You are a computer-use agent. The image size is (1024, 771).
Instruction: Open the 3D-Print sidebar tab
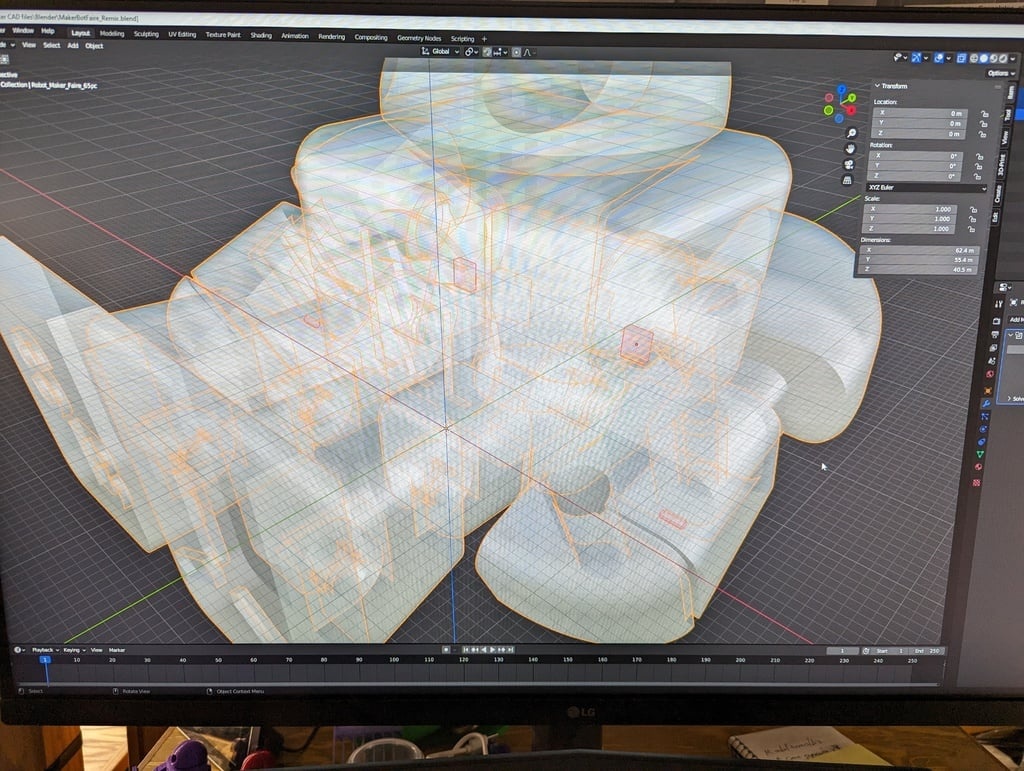tap(1001, 164)
